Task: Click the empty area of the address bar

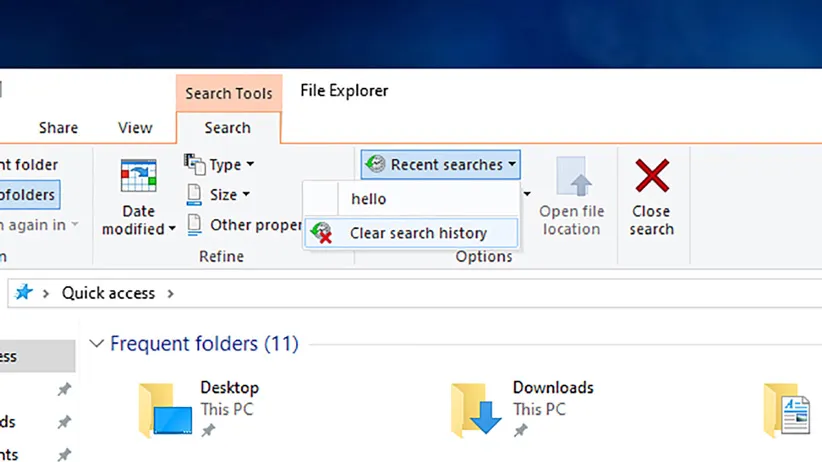Action: pos(500,293)
